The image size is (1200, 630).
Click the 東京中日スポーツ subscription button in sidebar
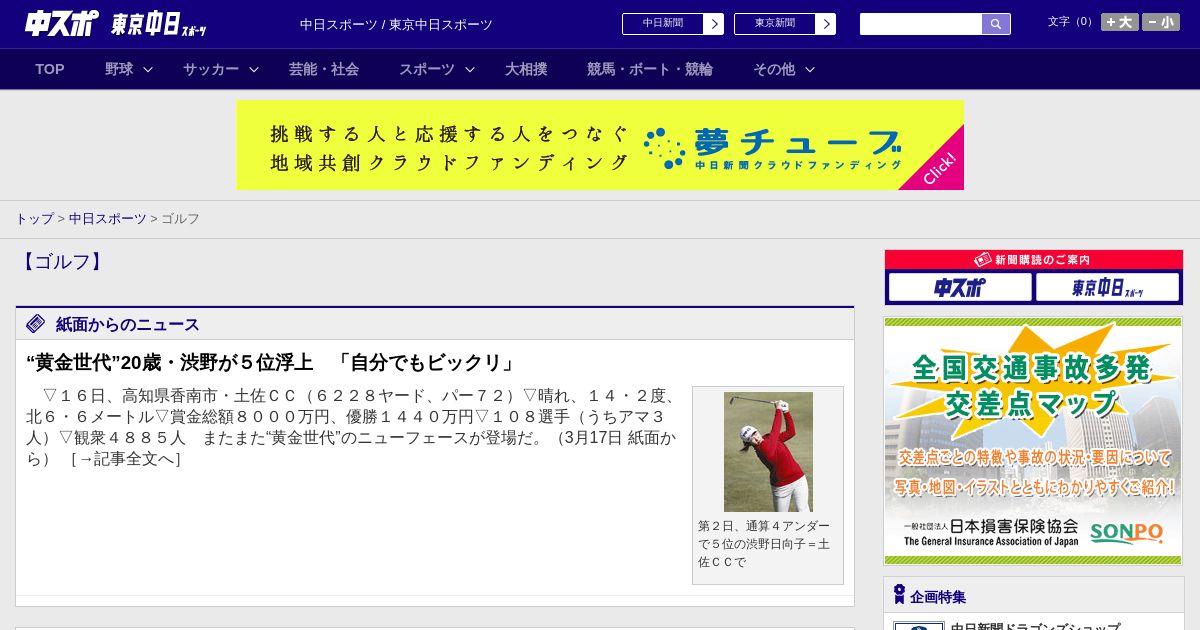click(x=1108, y=288)
